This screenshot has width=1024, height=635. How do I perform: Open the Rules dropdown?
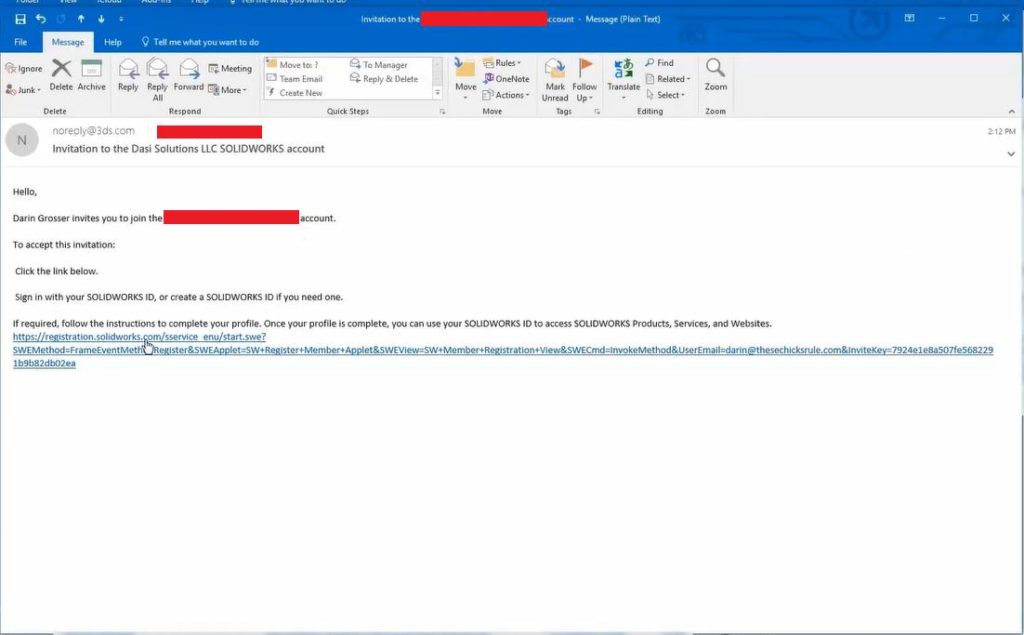click(502, 63)
